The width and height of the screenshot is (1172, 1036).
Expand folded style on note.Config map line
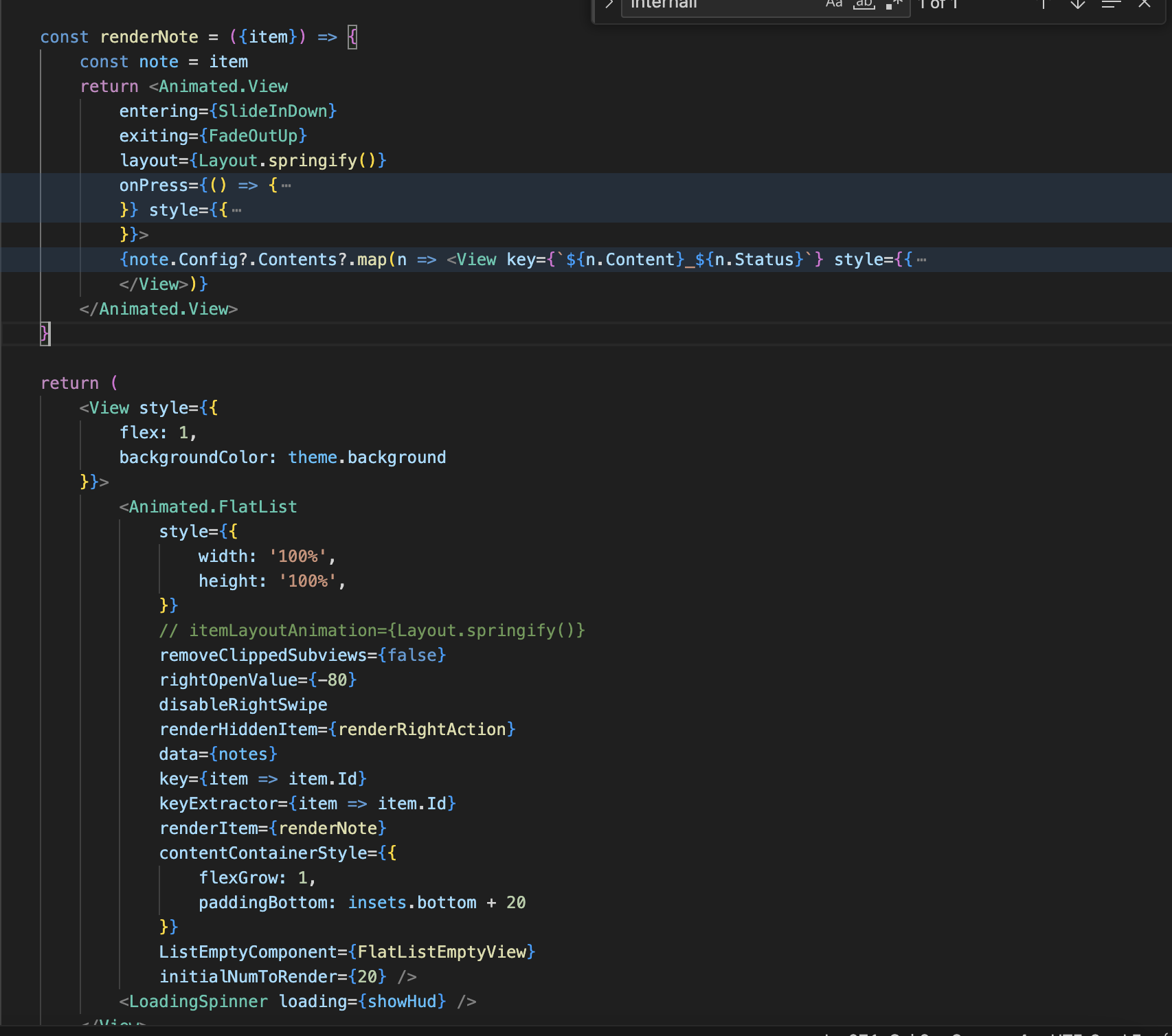click(921, 260)
